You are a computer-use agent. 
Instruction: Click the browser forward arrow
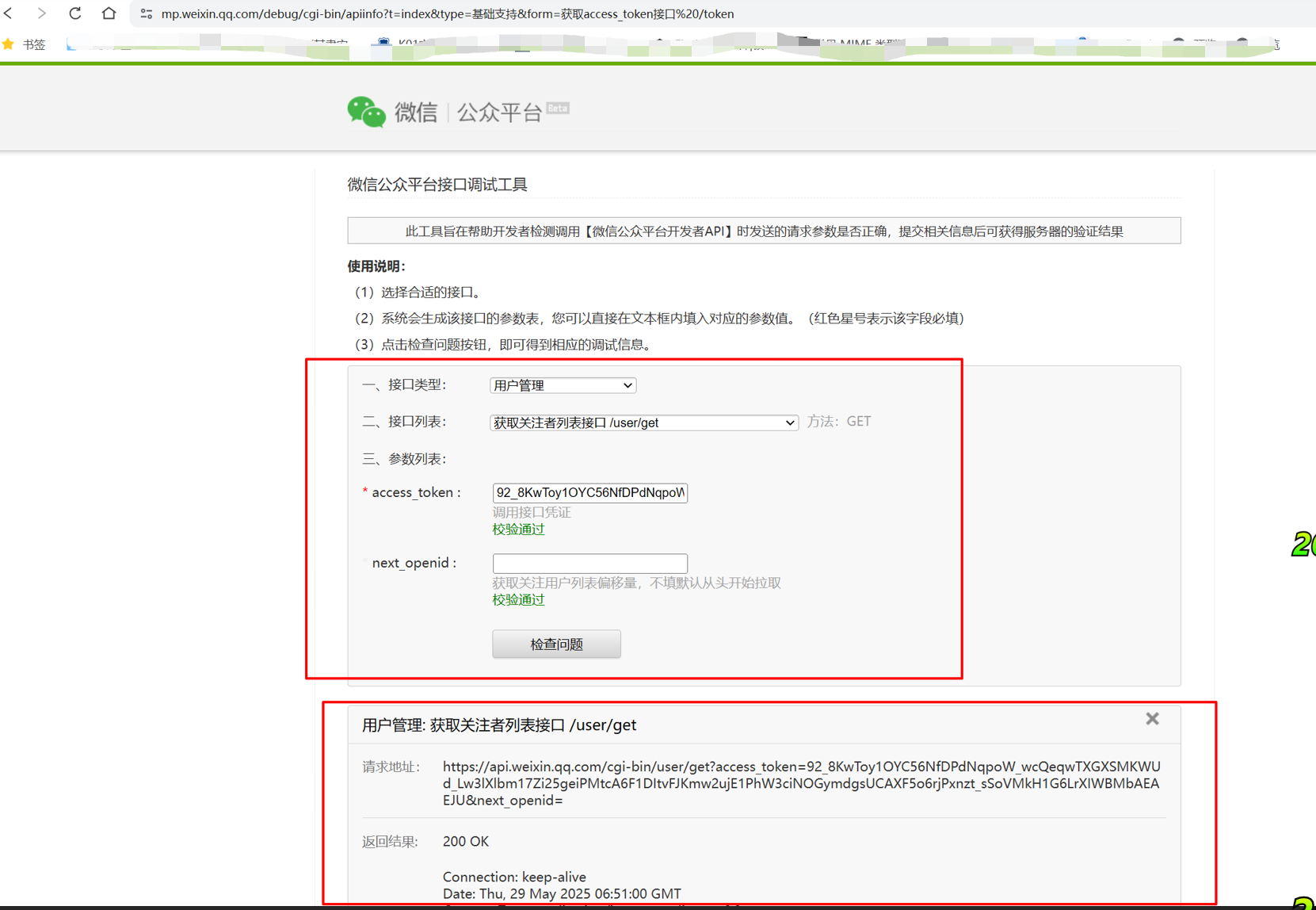[41, 13]
